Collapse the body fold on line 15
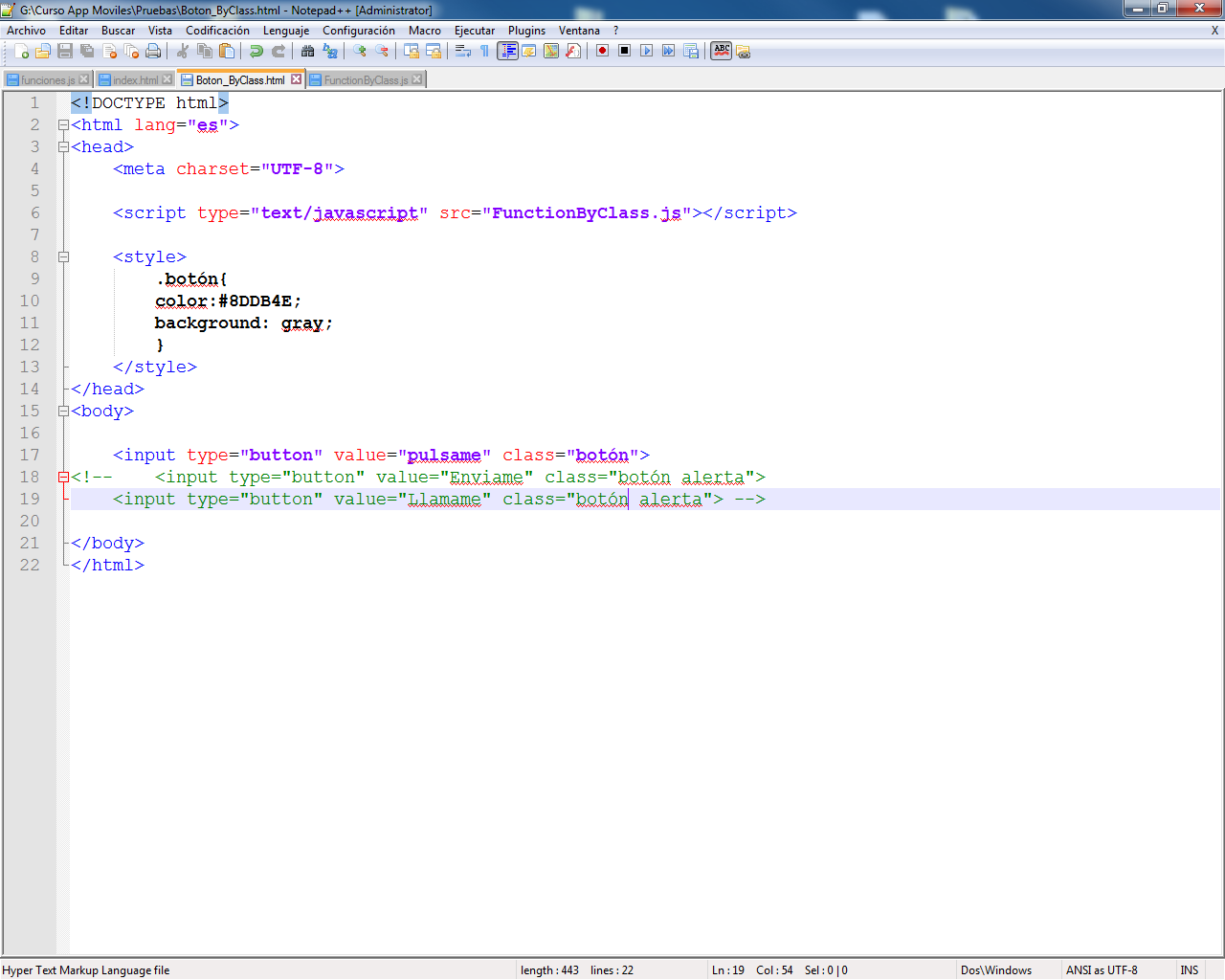 tap(63, 411)
